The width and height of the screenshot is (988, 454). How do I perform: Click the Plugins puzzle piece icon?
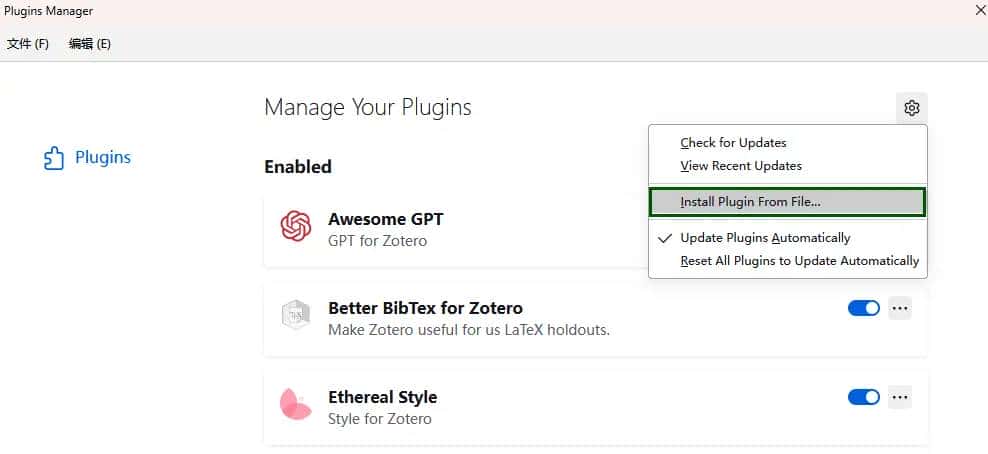pos(54,158)
